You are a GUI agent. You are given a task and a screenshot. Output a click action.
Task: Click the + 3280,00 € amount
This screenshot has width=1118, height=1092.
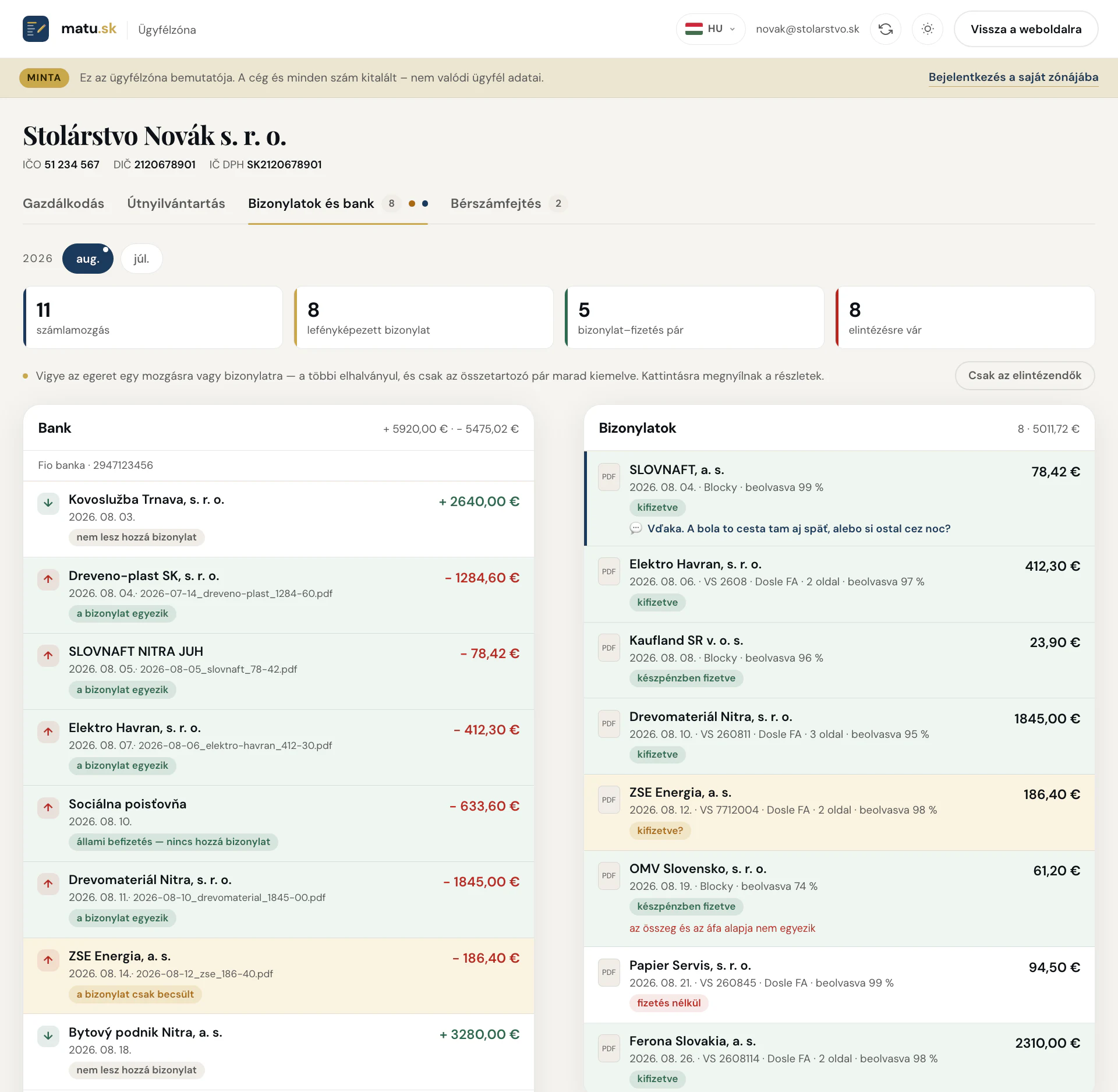point(479,1034)
